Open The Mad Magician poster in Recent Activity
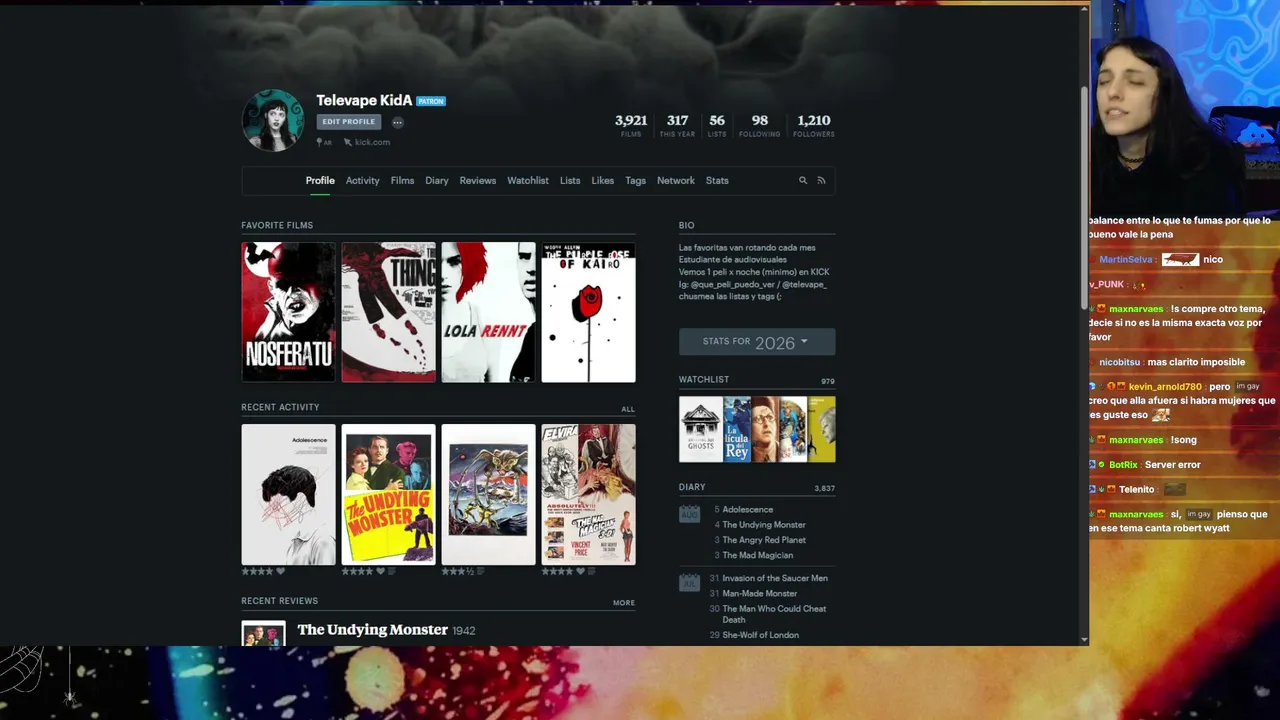This screenshot has height=720, width=1280. 588,494
